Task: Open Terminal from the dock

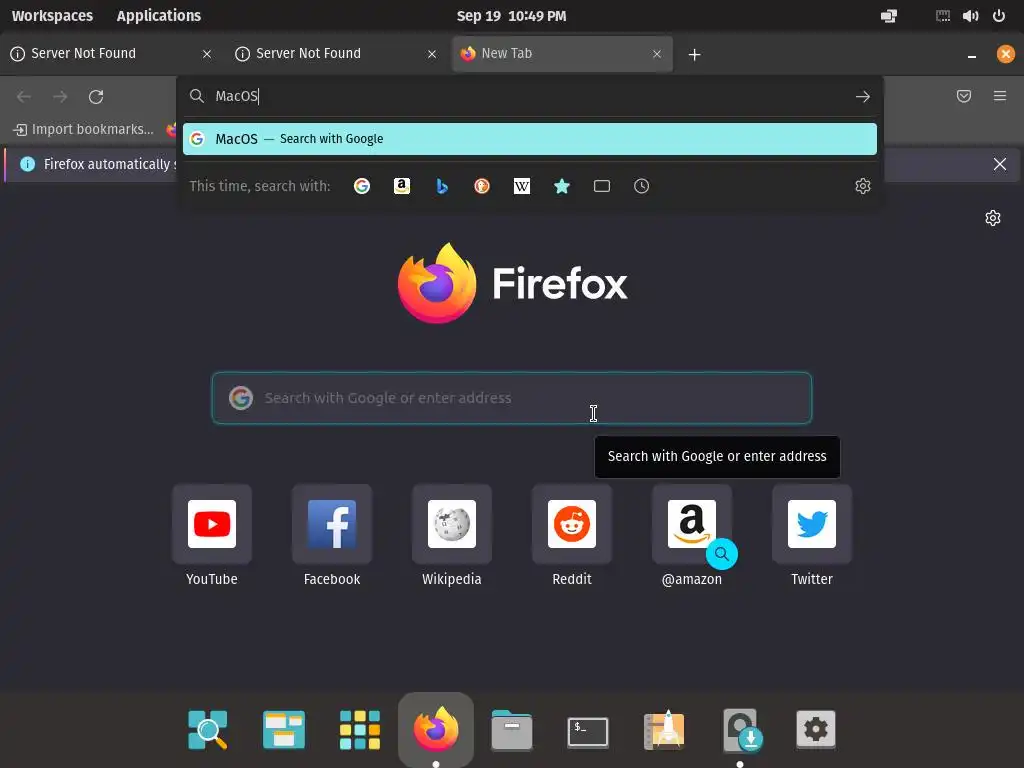Action: tap(588, 731)
